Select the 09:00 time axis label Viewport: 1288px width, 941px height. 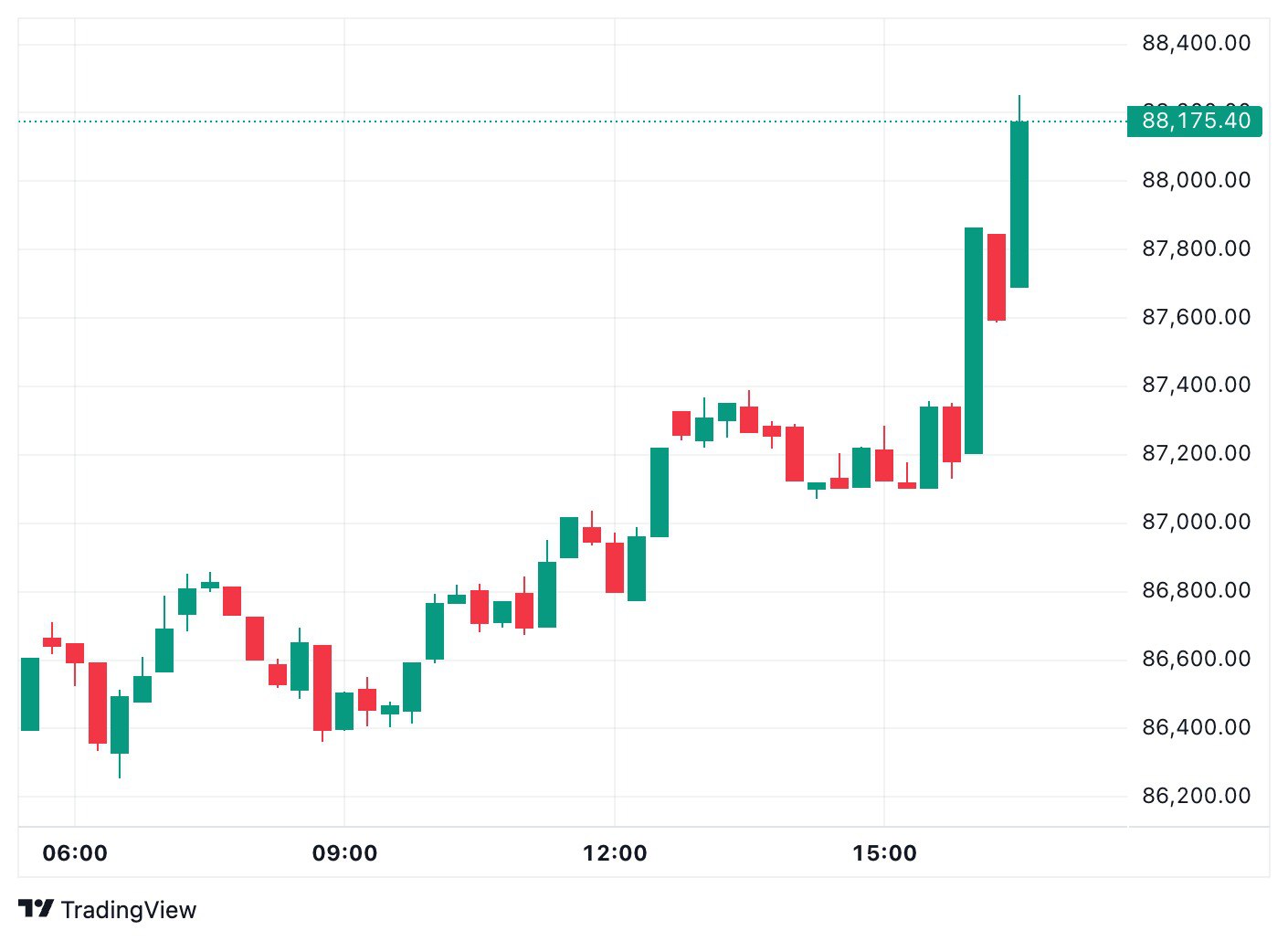[344, 853]
